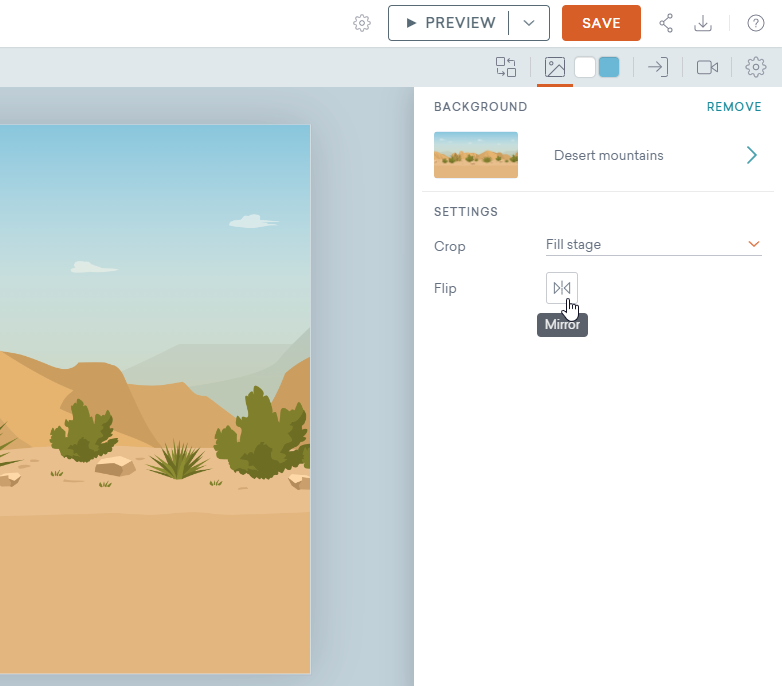
Task: Select the background image tab icon
Action: pos(555,67)
